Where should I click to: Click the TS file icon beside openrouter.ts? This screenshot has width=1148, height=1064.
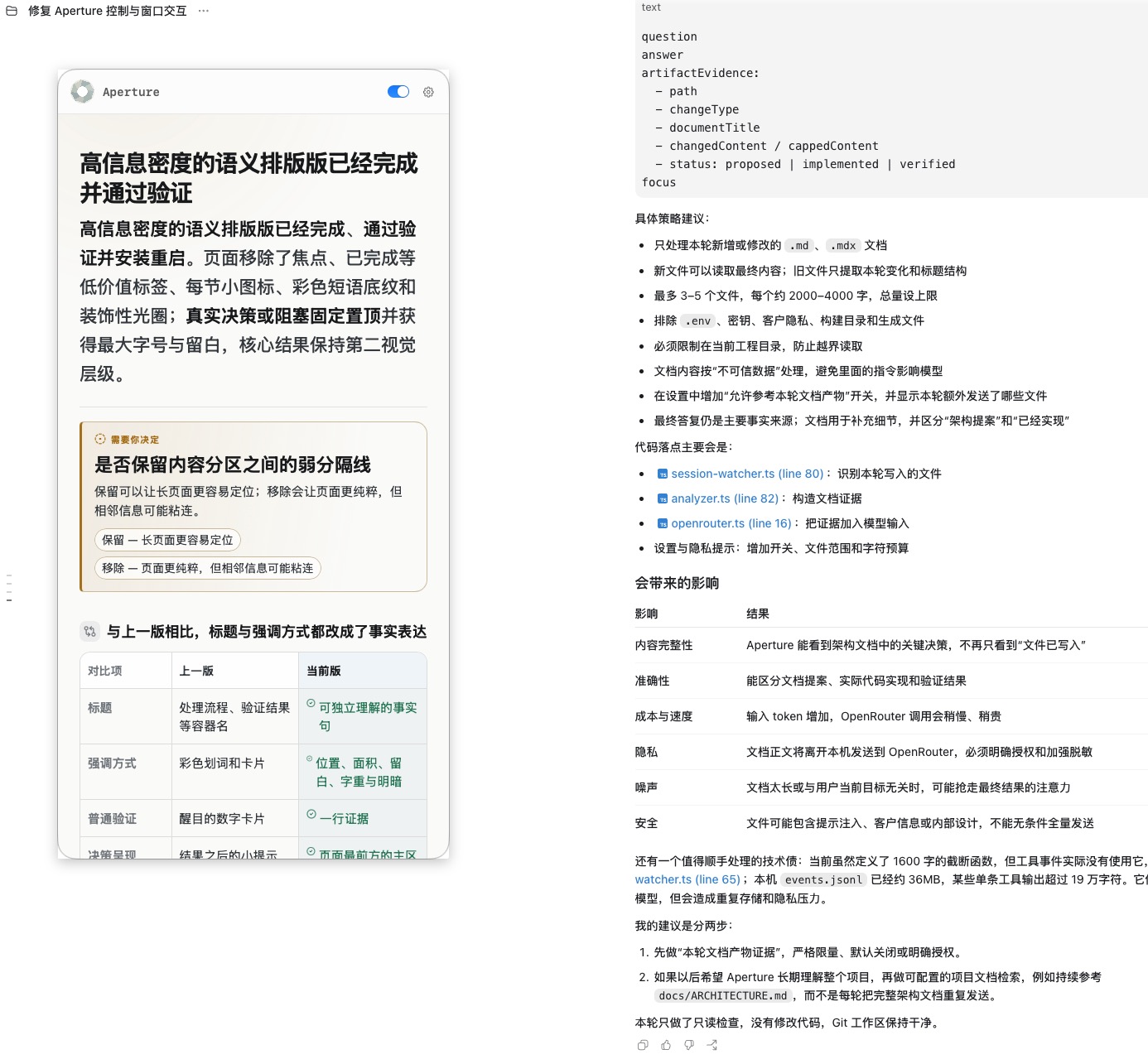[x=663, y=524]
